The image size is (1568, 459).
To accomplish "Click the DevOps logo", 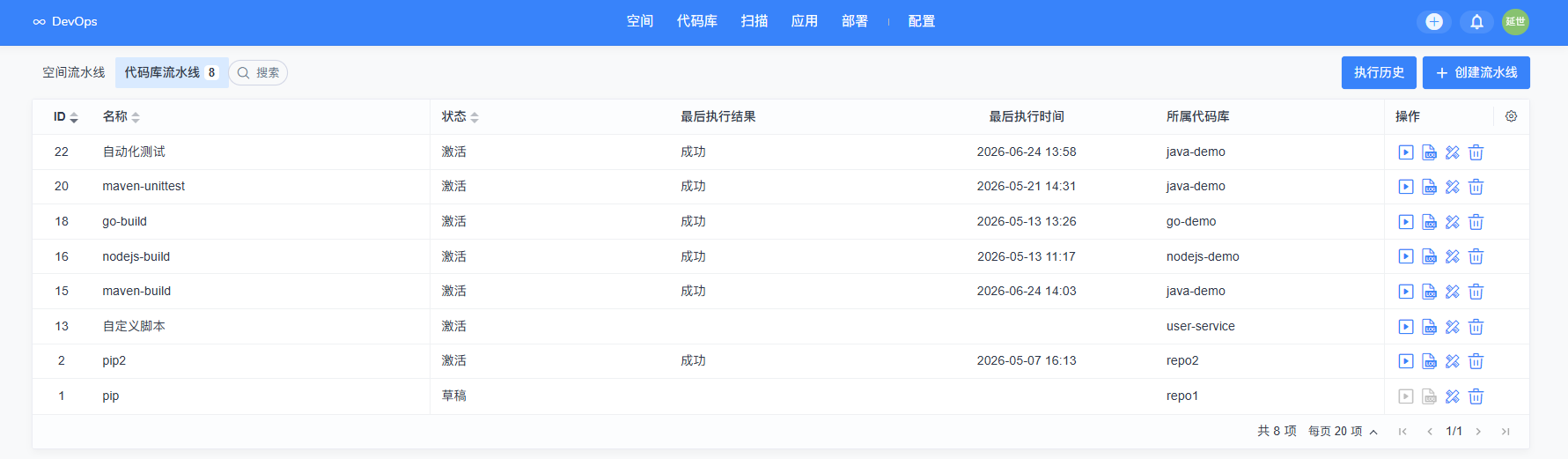I will tap(65, 22).
